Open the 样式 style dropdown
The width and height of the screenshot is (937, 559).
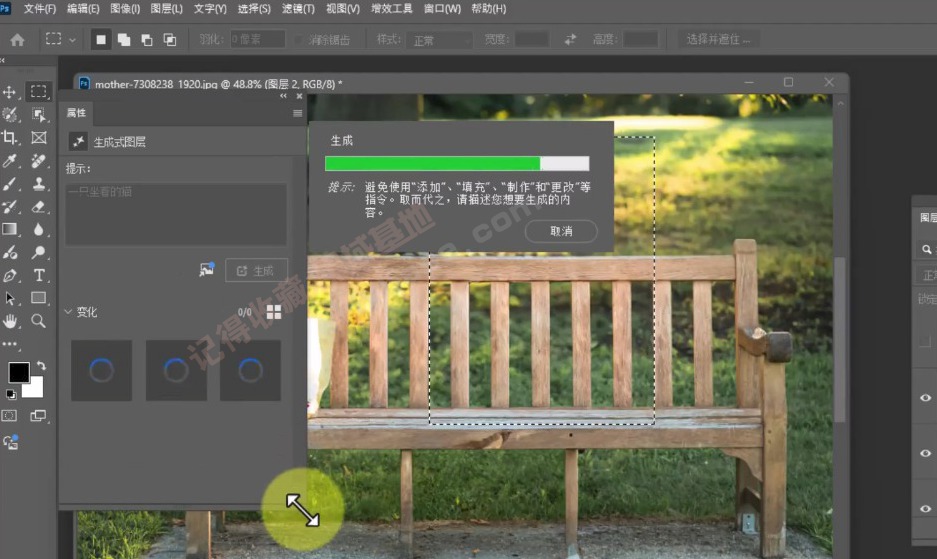pos(439,40)
